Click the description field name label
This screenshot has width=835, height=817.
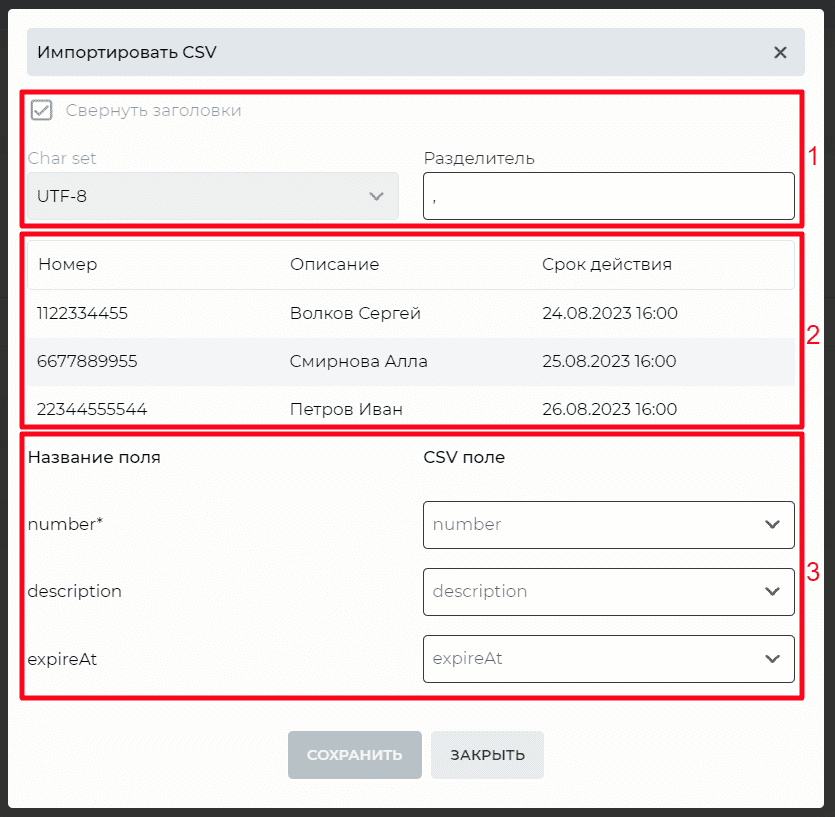(x=75, y=591)
